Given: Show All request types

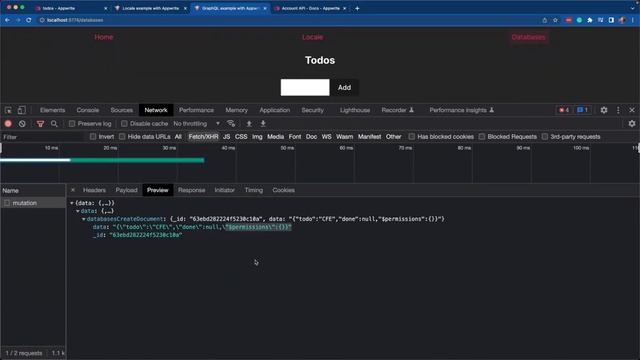Looking at the screenshot, I should pyautogui.click(x=178, y=137).
